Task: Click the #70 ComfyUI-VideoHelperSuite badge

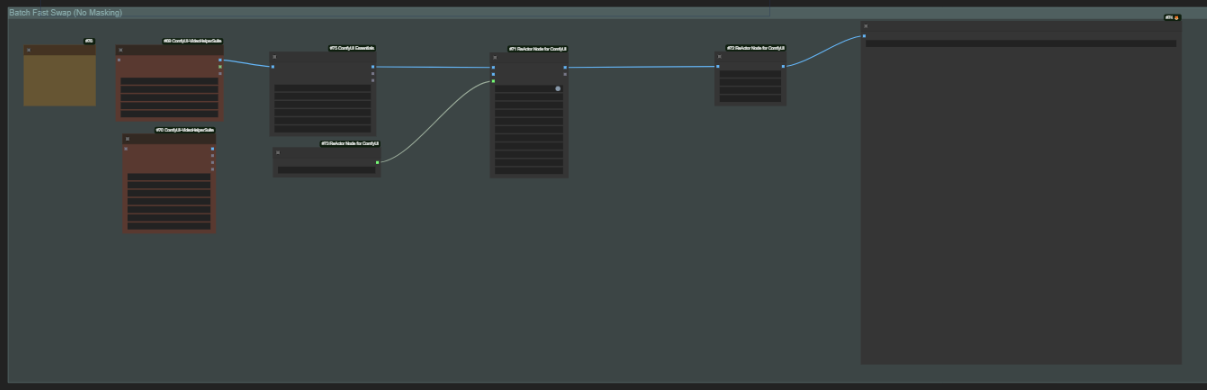Action: pos(185,130)
